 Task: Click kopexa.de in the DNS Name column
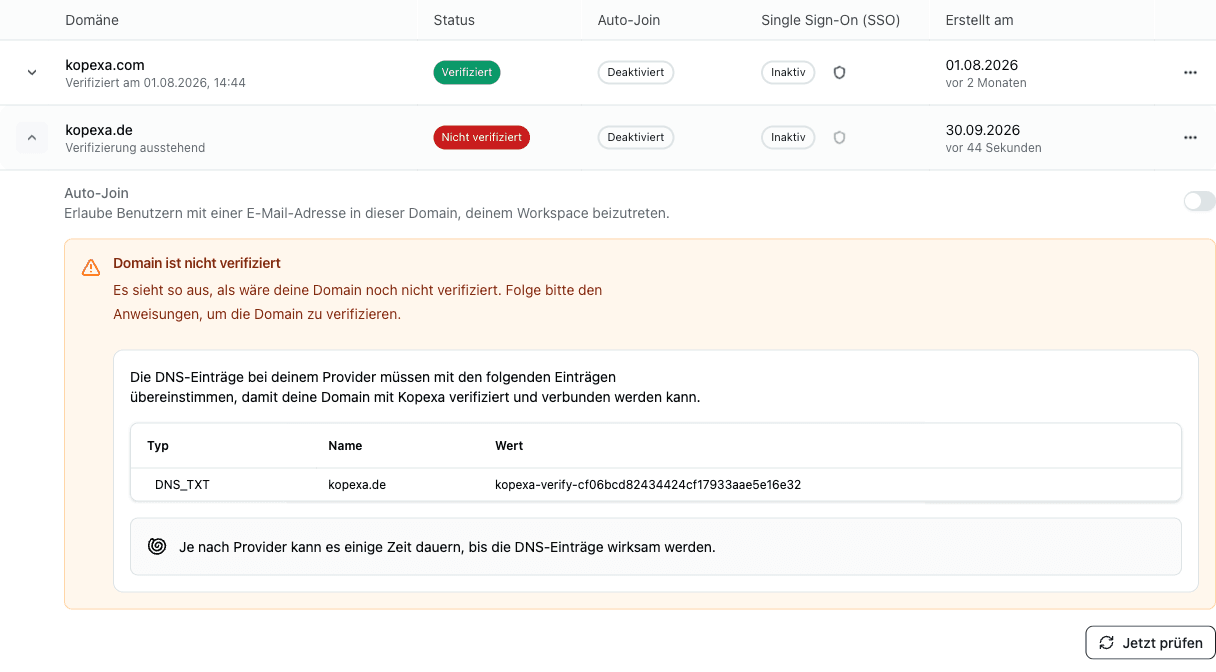(x=357, y=485)
